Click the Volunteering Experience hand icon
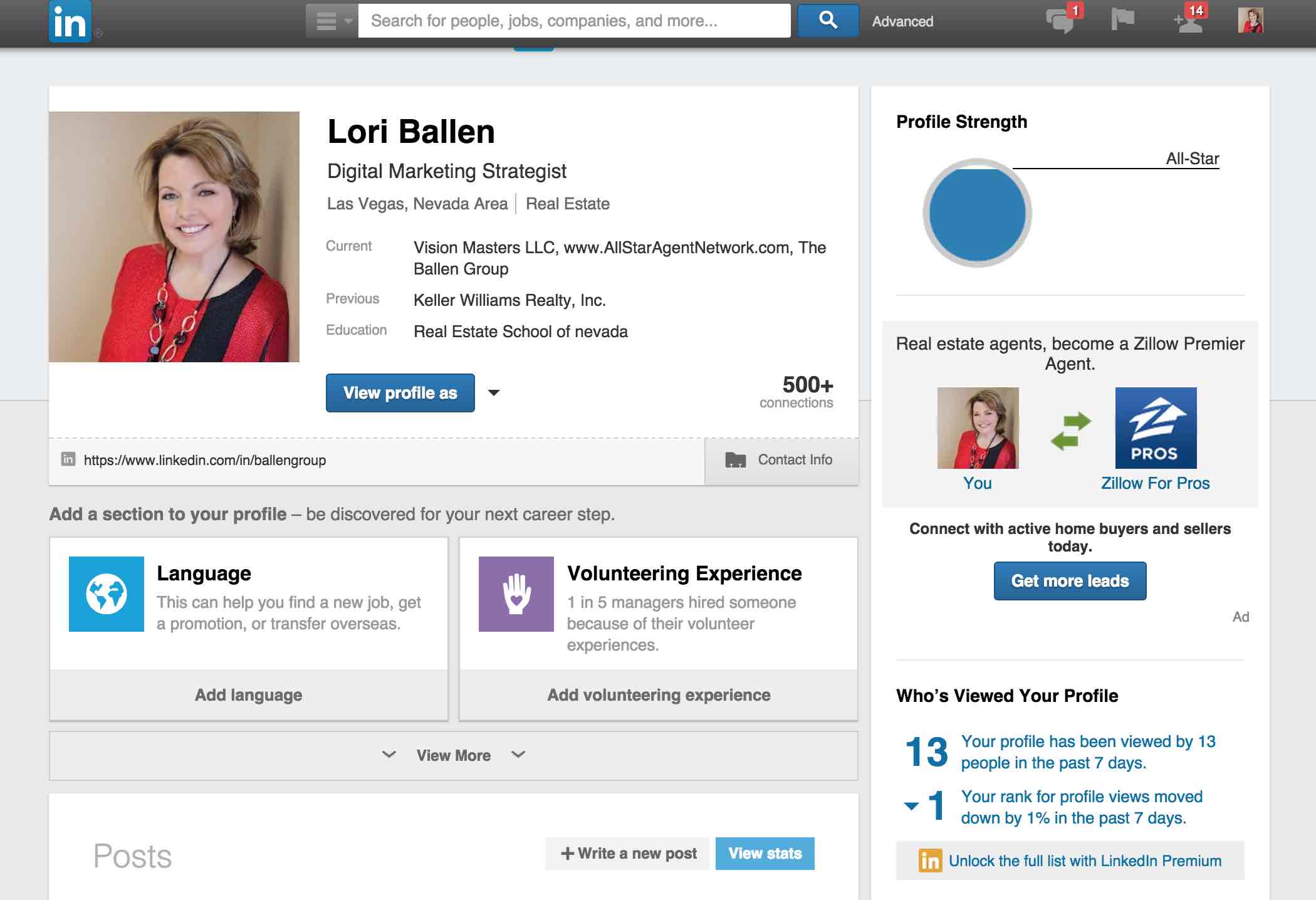The image size is (1316, 900). (516, 594)
